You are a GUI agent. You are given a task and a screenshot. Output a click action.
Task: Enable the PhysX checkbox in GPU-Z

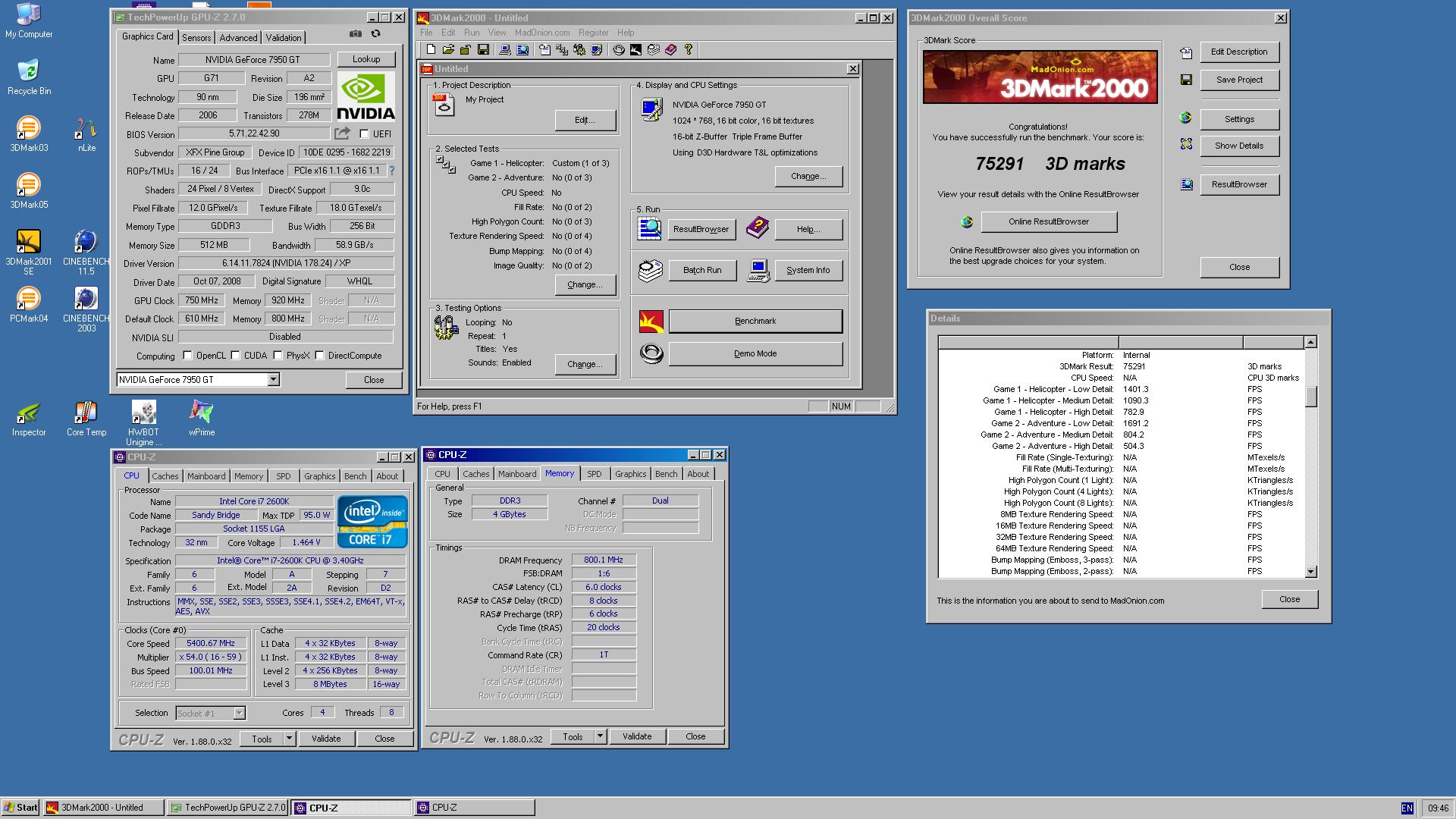click(x=278, y=355)
